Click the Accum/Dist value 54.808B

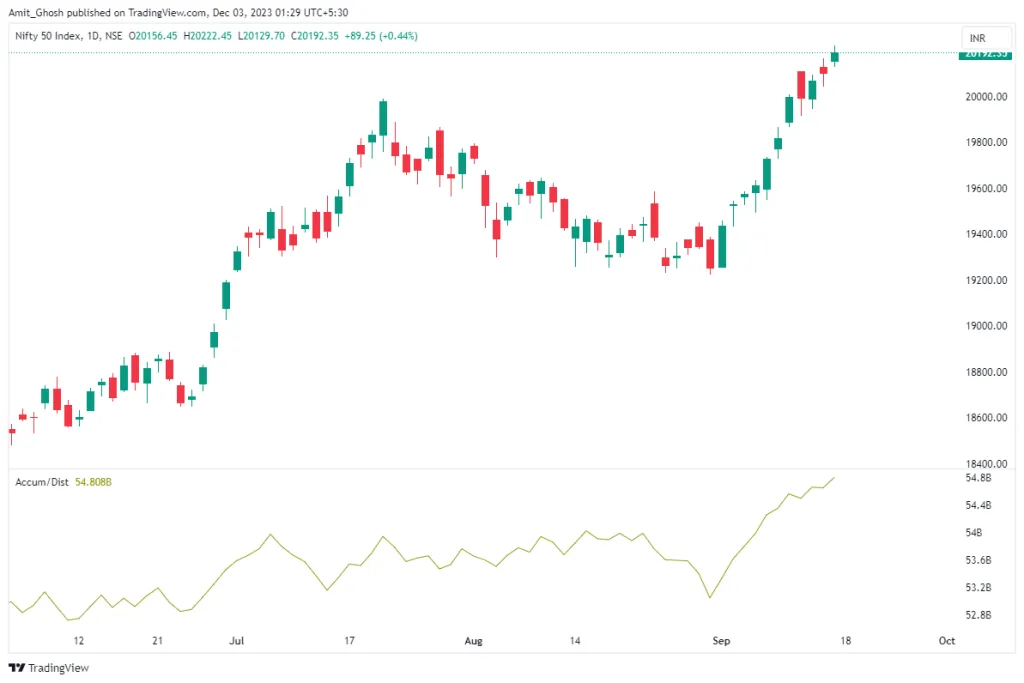93,482
